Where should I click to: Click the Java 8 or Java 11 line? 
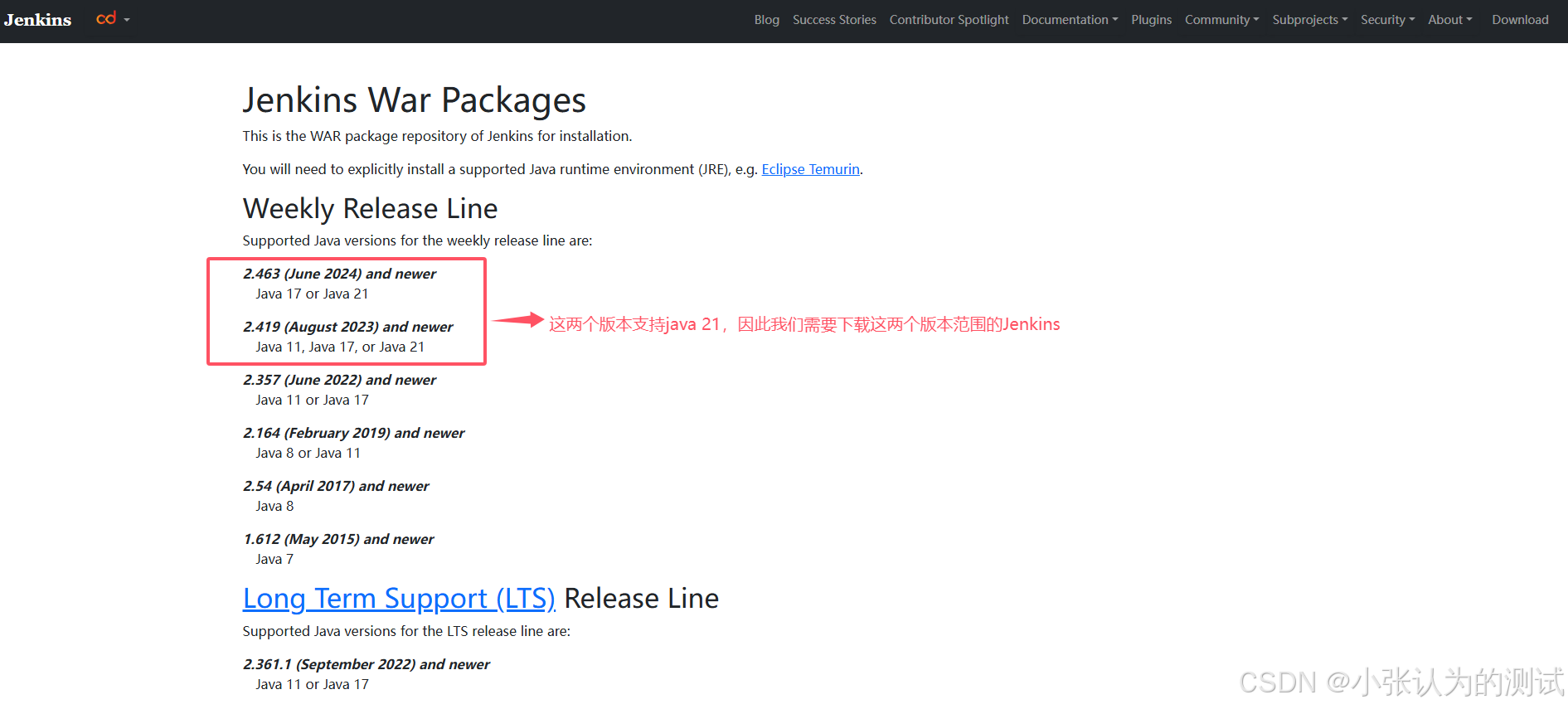[308, 453]
